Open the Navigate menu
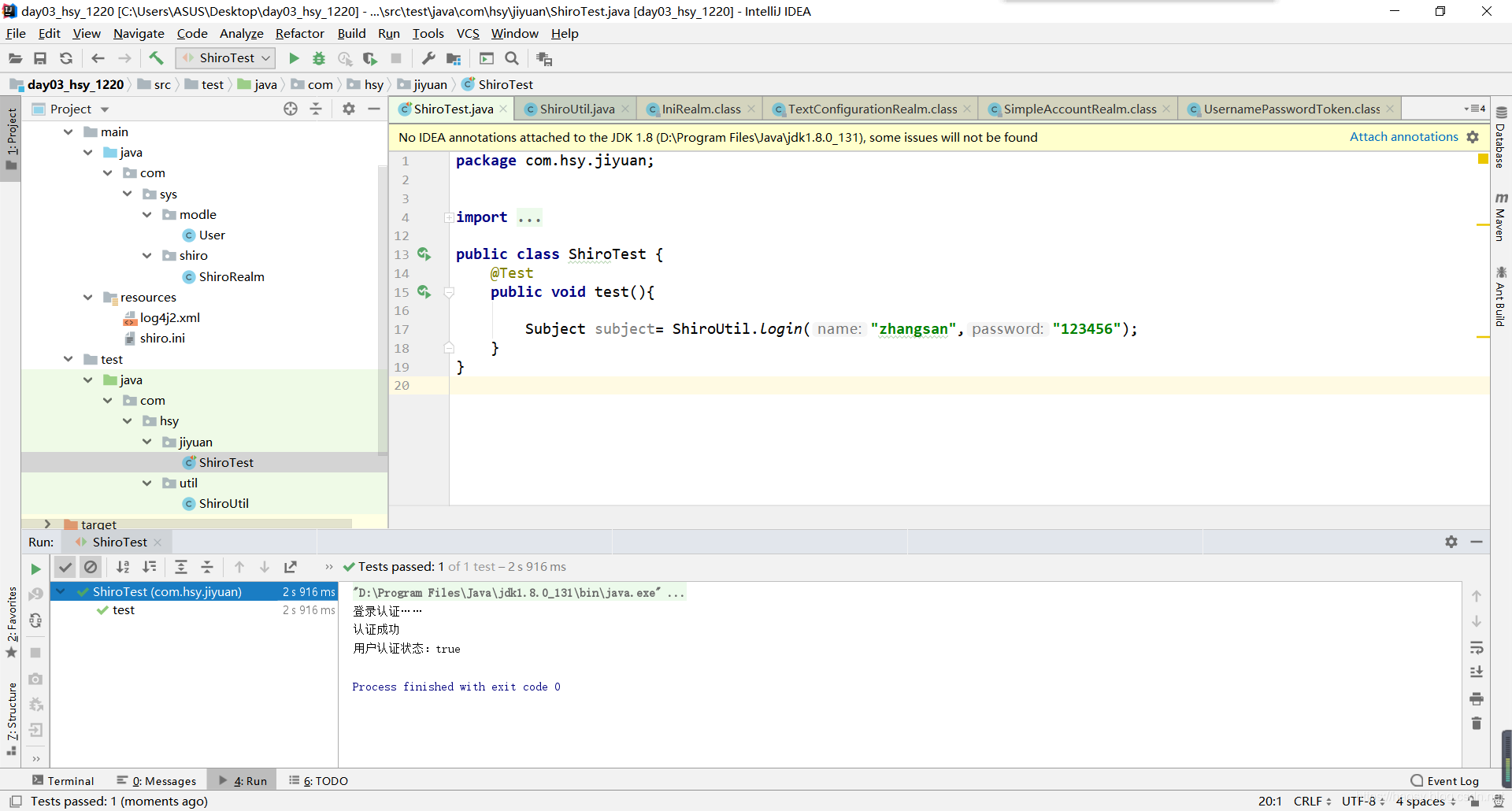The height and width of the screenshot is (811, 1512). [x=139, y=33]
